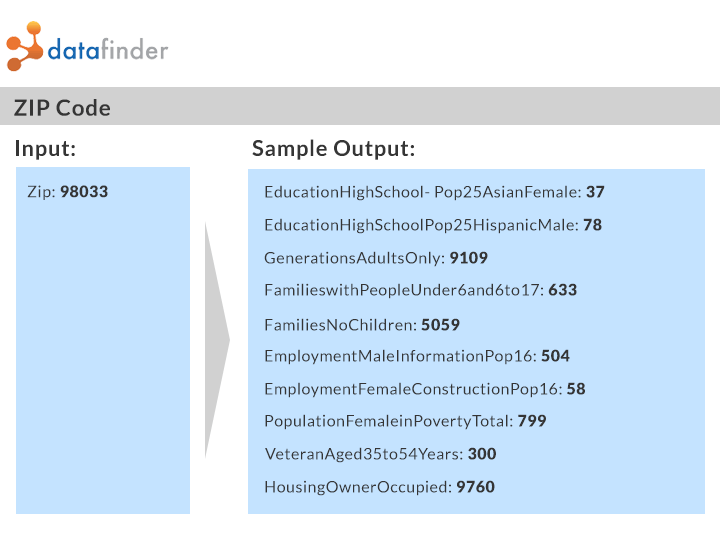Click the bold 9760 housing value

[x=475, y=487]
